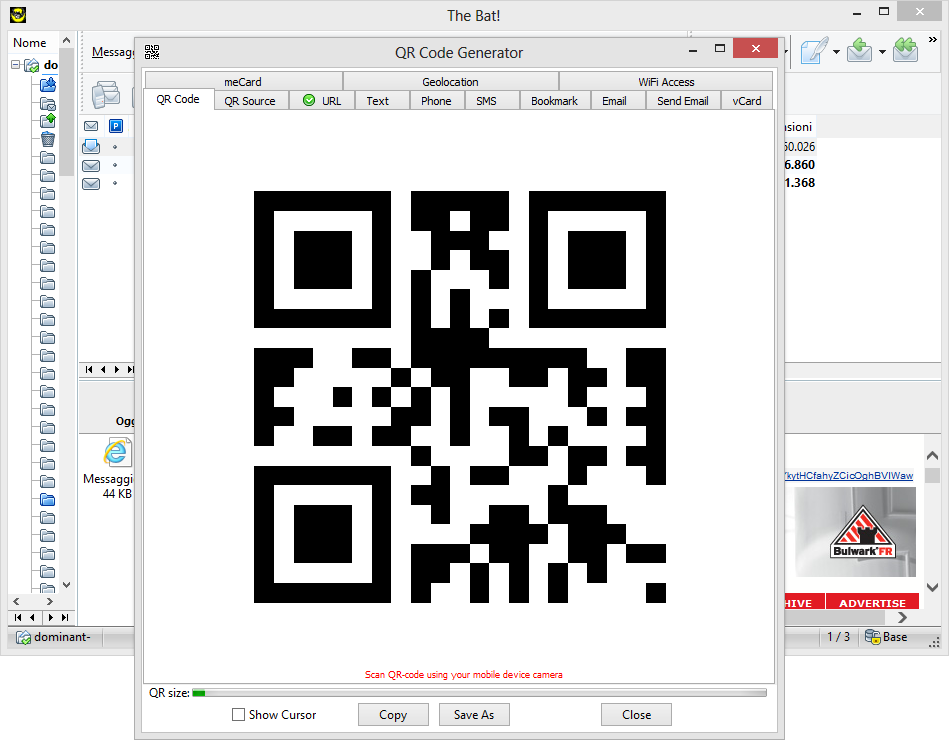Screen dimensions: 949x740
Task: Go to first tab in folder panel
Action: pos(18,618)
